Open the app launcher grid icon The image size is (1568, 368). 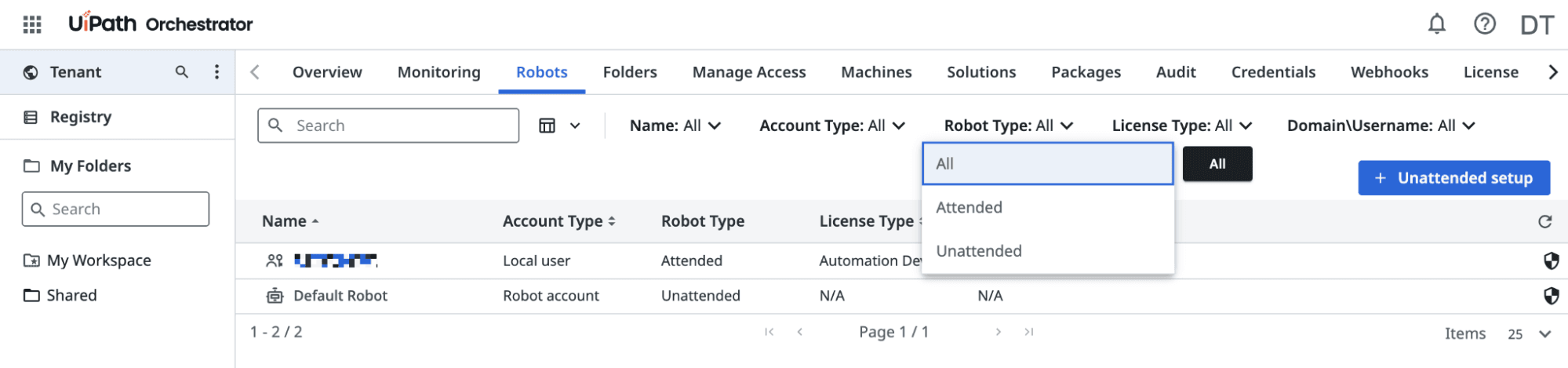coord(32,24)
